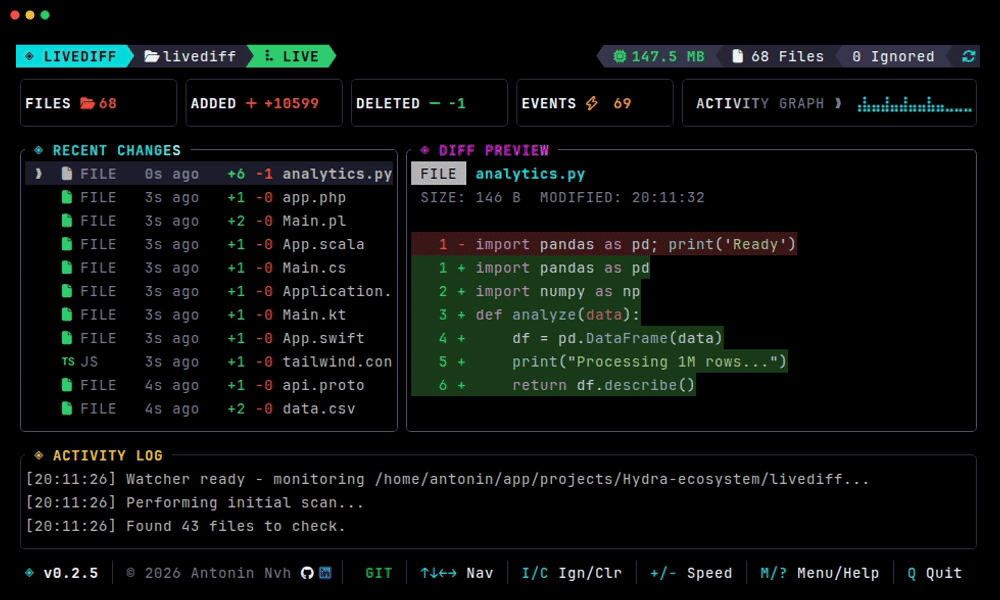This screenshot has height=600, width=1000.
Task: Click the green file icon on App.swift row
Action: (x=66, y=338)
